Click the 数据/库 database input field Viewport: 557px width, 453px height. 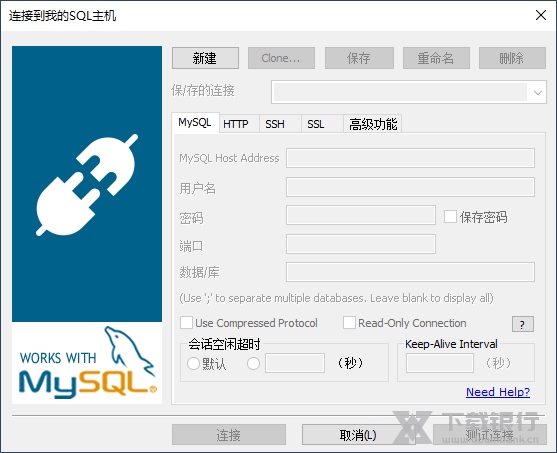coord(410,272)
